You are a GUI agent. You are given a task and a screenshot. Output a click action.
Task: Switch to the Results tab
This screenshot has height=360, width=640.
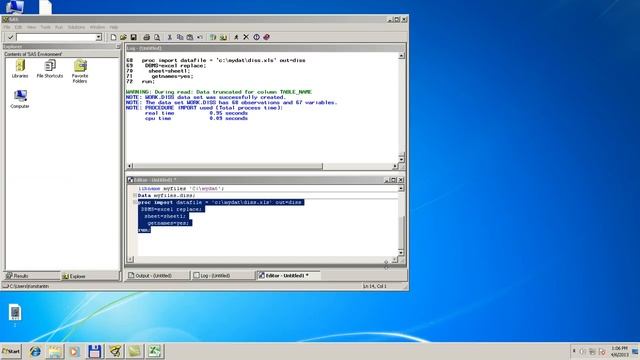click(x=32, y=276)
